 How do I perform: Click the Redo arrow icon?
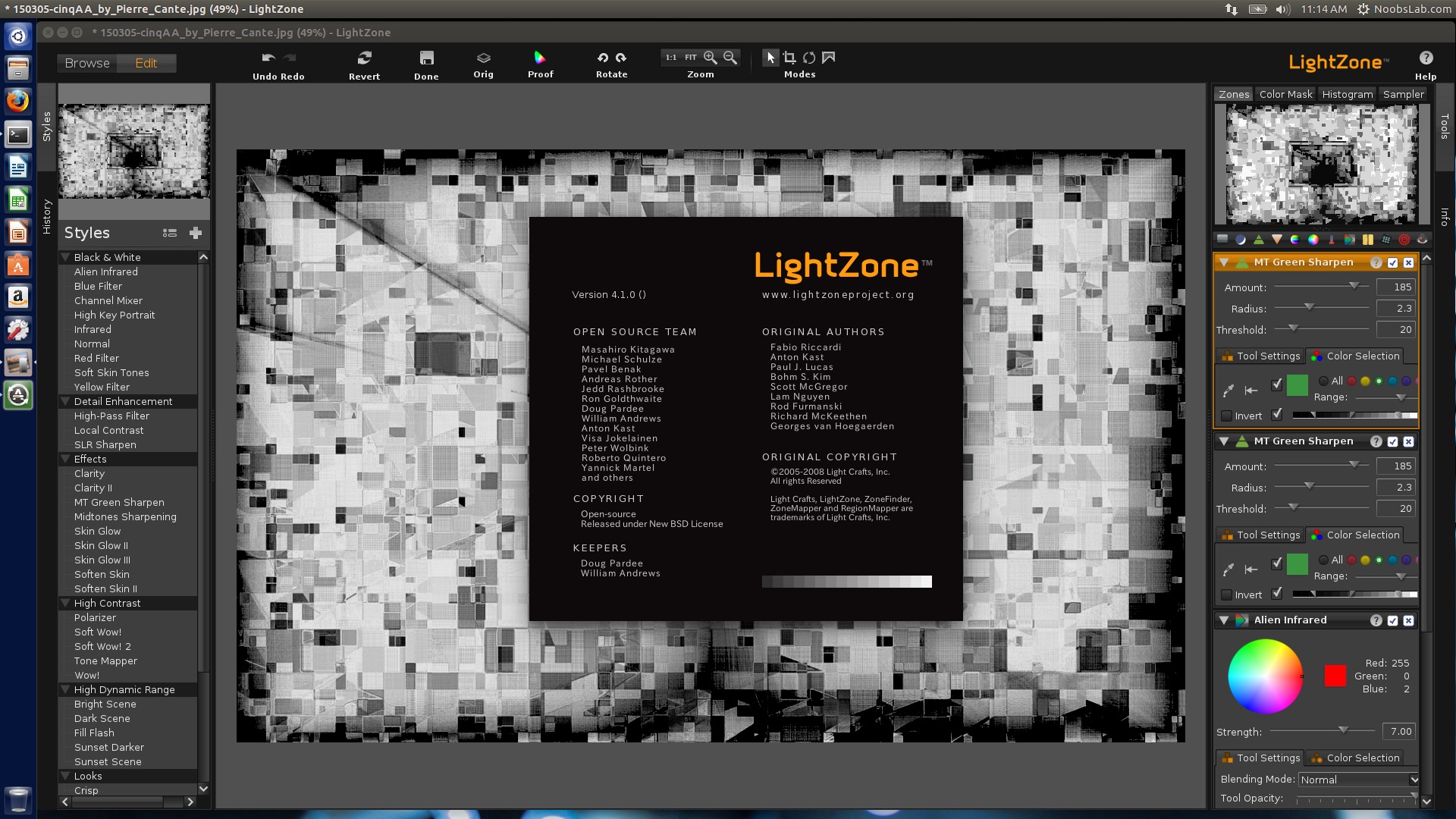pos(290,58)
